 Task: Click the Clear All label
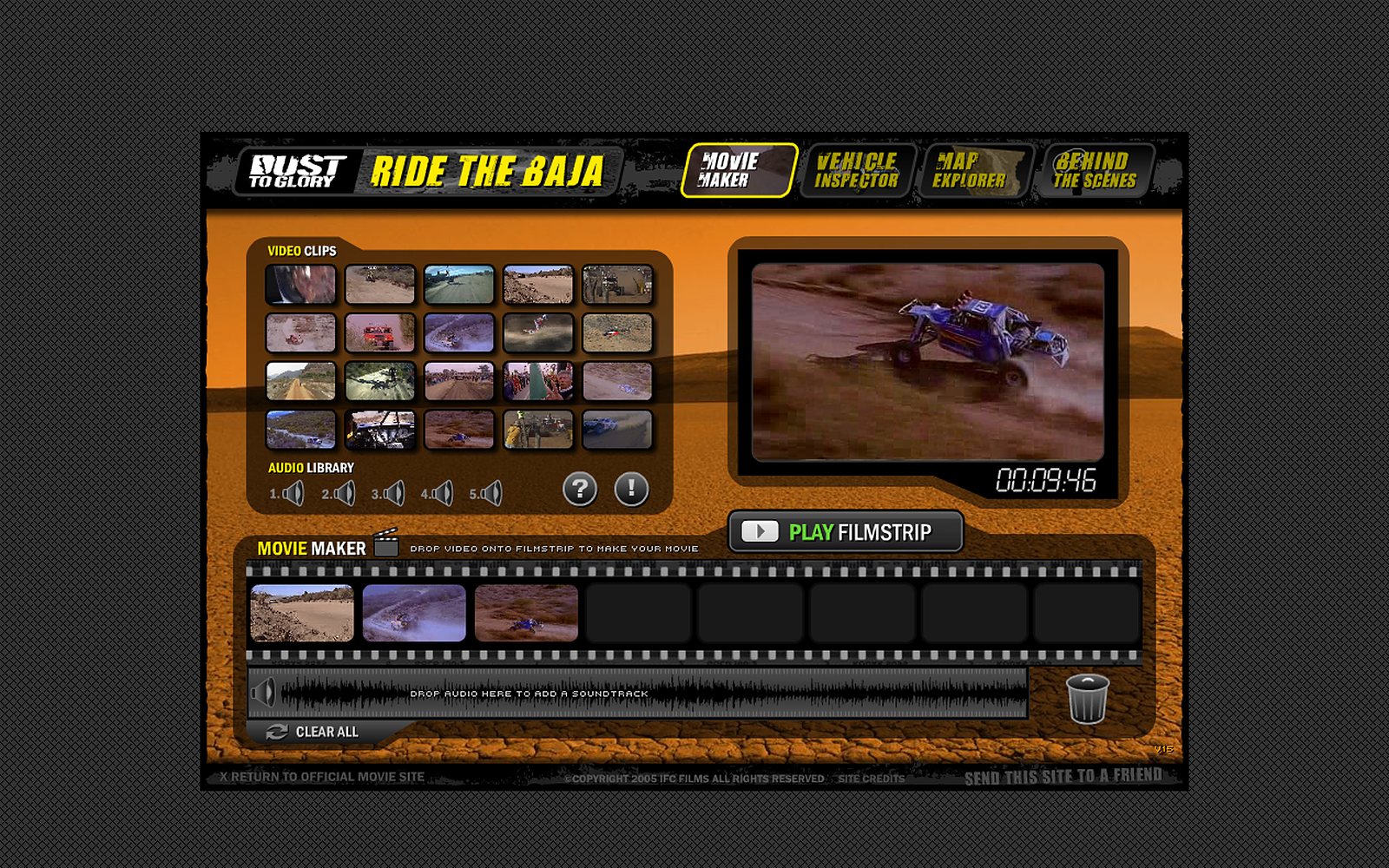click(327, 732)
